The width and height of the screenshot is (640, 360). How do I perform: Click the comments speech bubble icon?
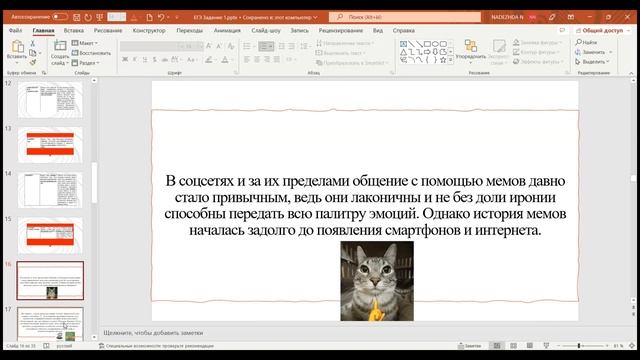pyautogui.click(x=562, y=31)
